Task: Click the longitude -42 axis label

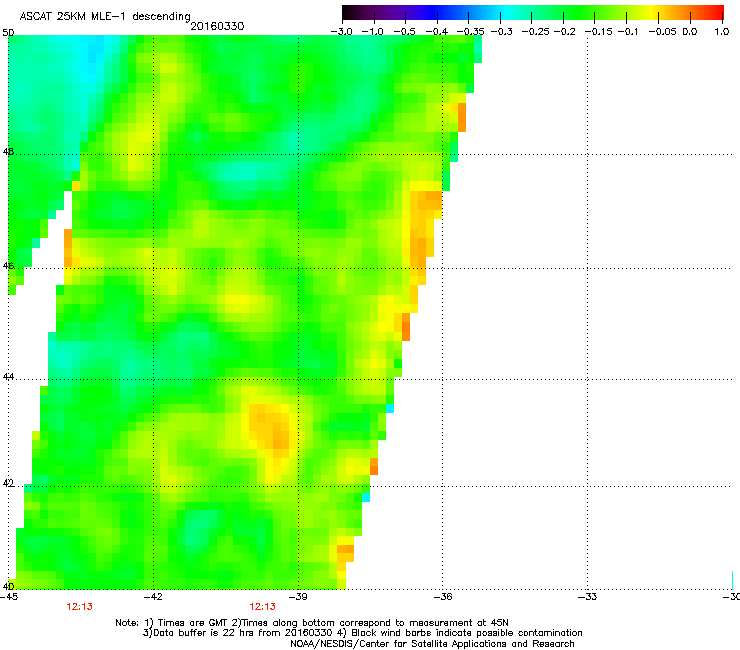Action: pos(153,597)
